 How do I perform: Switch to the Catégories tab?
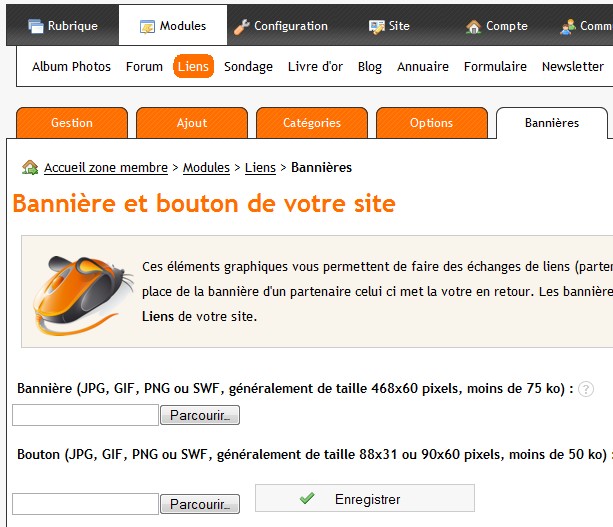click(x=312, y=123)
